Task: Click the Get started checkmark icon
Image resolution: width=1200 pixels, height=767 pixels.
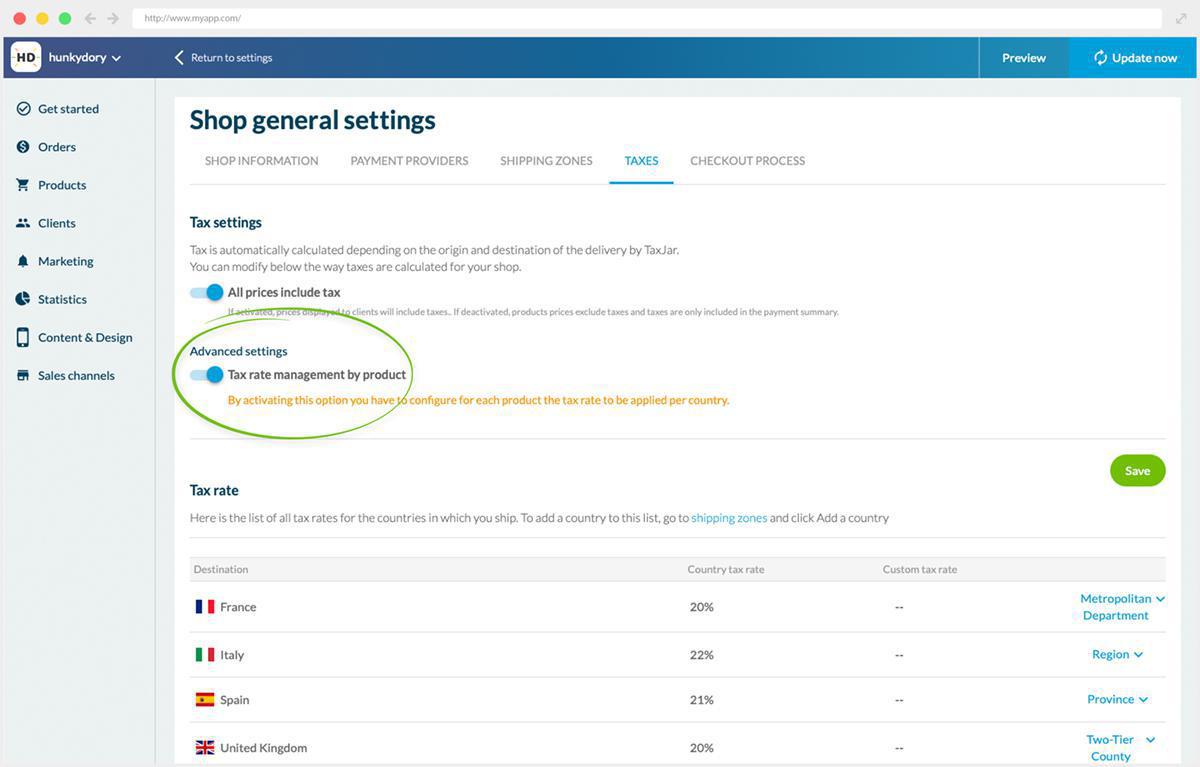Action: [x=23, y=109]
